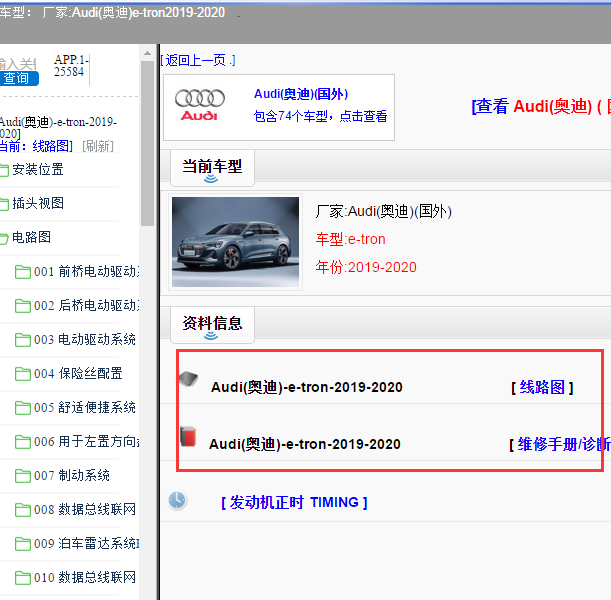This screenshot has width=611, height=600.
Task: Open 002 后桥电动驱动 tree entry
Action: [86, 305]
